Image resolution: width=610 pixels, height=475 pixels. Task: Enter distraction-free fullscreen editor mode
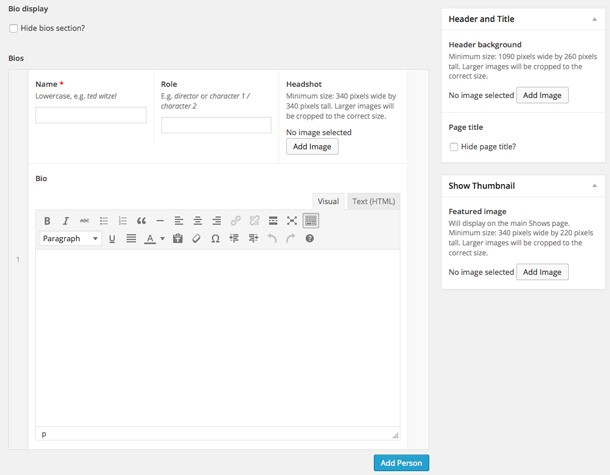point(292,221)
